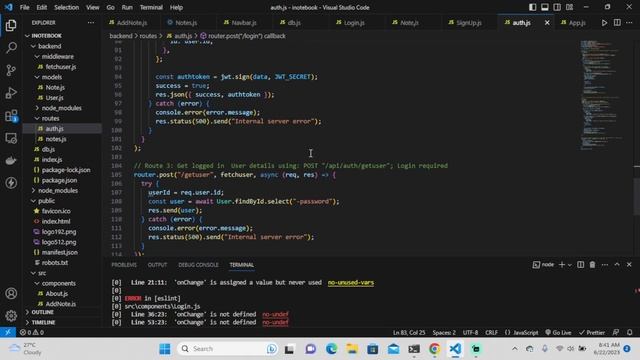This screenshot has width=640, height=360.
Task: Click Prettier status bar item
Action: (592, 332)
